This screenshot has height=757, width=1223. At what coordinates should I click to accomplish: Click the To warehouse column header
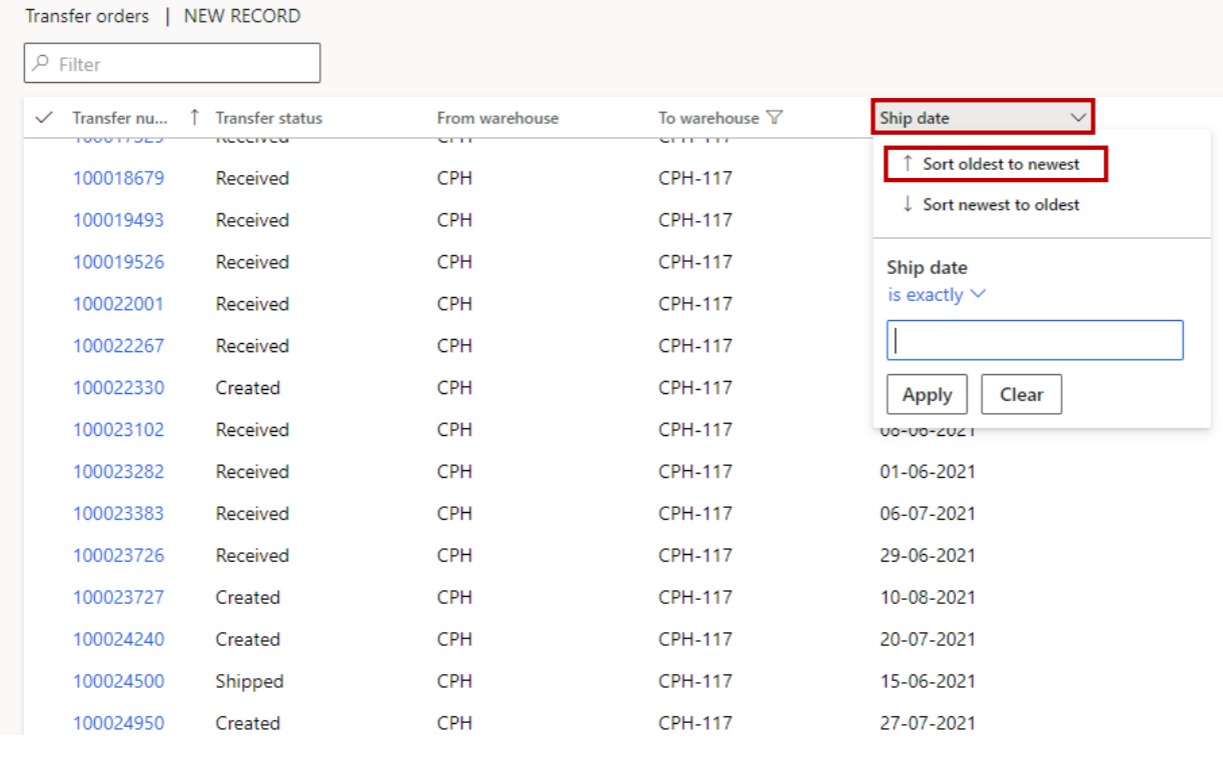[x=708, y=118]
